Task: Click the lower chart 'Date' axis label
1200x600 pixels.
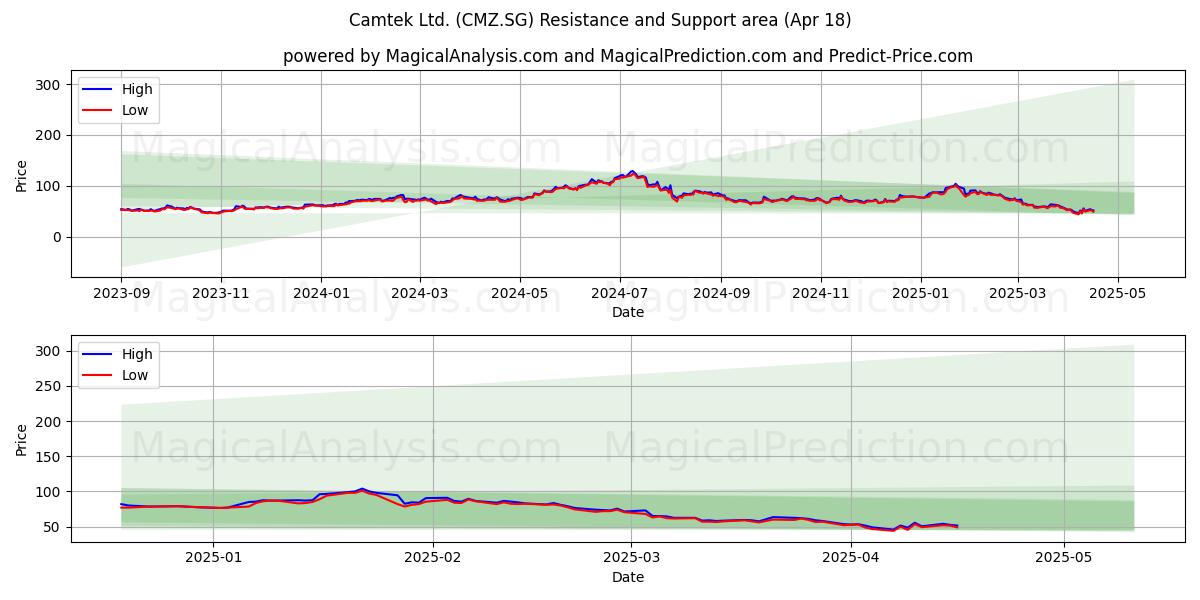Action: click(x=628, y=577)
